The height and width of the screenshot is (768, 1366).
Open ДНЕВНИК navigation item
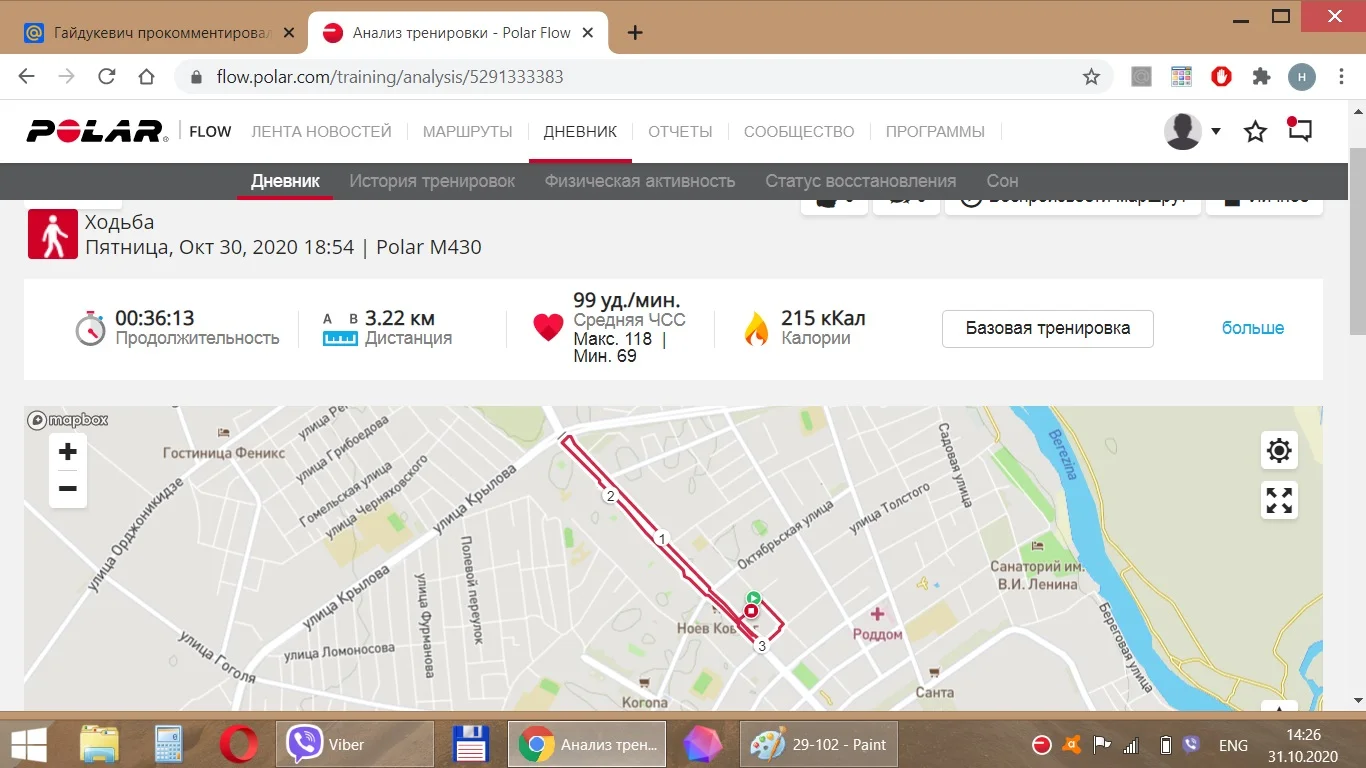pyautogui.click(x=580, y=131)
